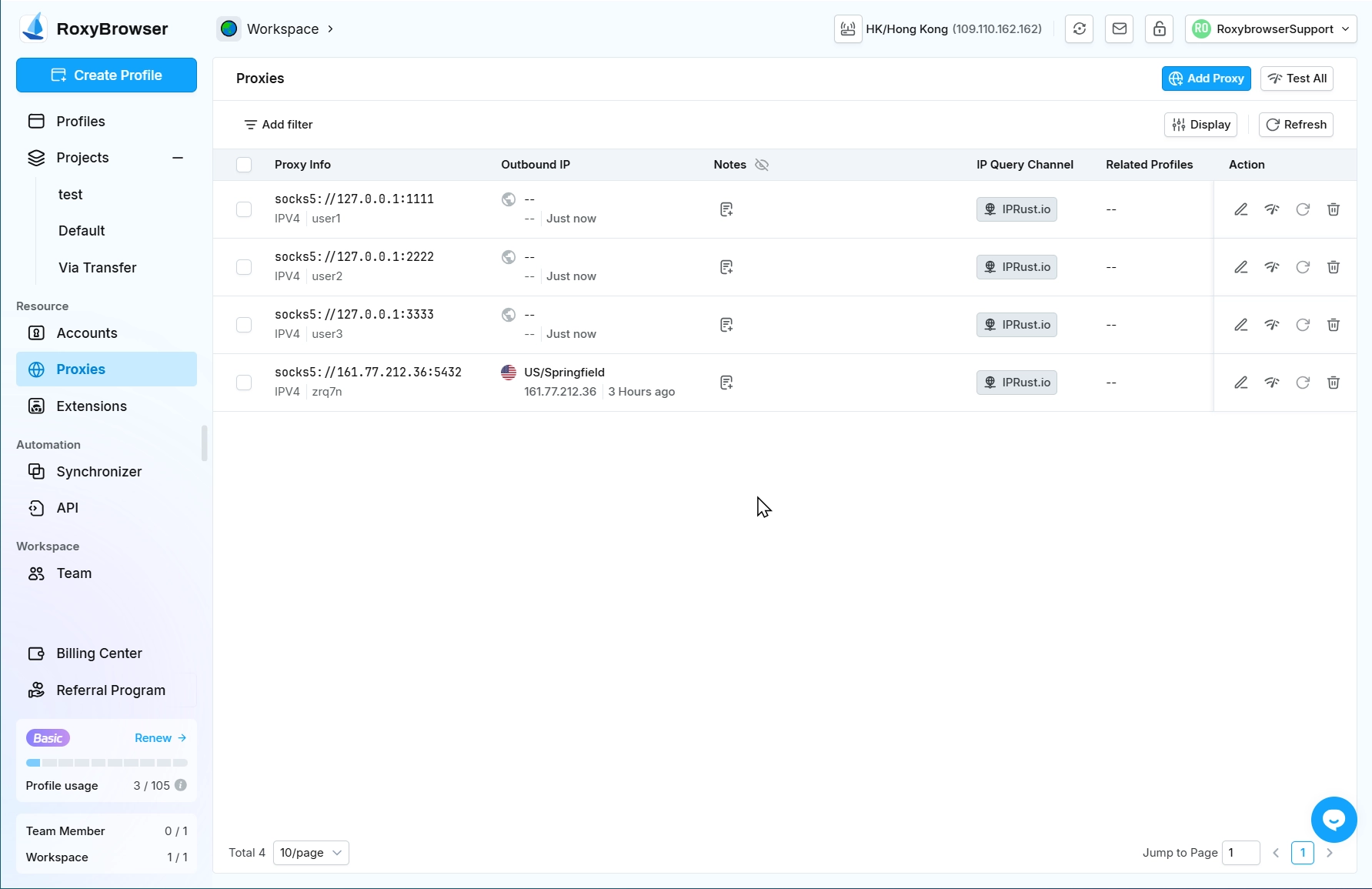The width and height of the screenshot is (1372, 889).
Task: Refresh the 161.77.212.36:5432 proxy row
Action: pos(1302,383)
